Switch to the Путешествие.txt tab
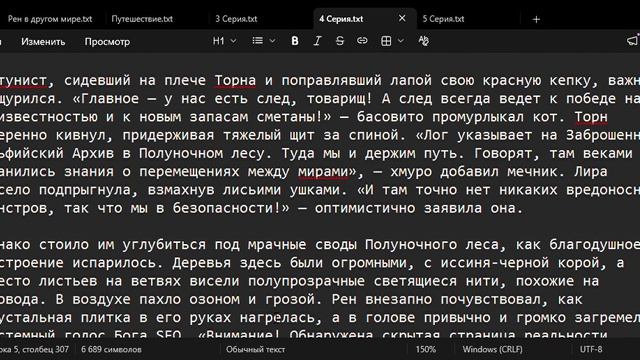 142,19
